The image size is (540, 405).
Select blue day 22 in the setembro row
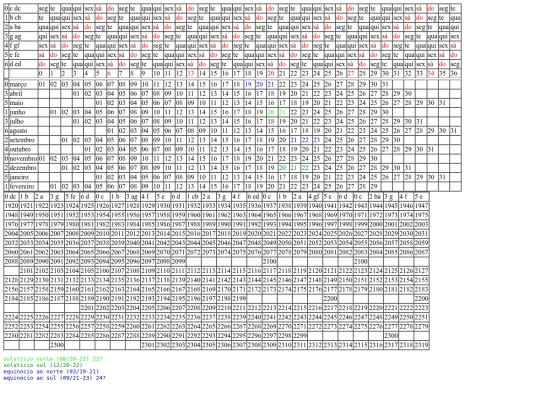pos(305,140)
